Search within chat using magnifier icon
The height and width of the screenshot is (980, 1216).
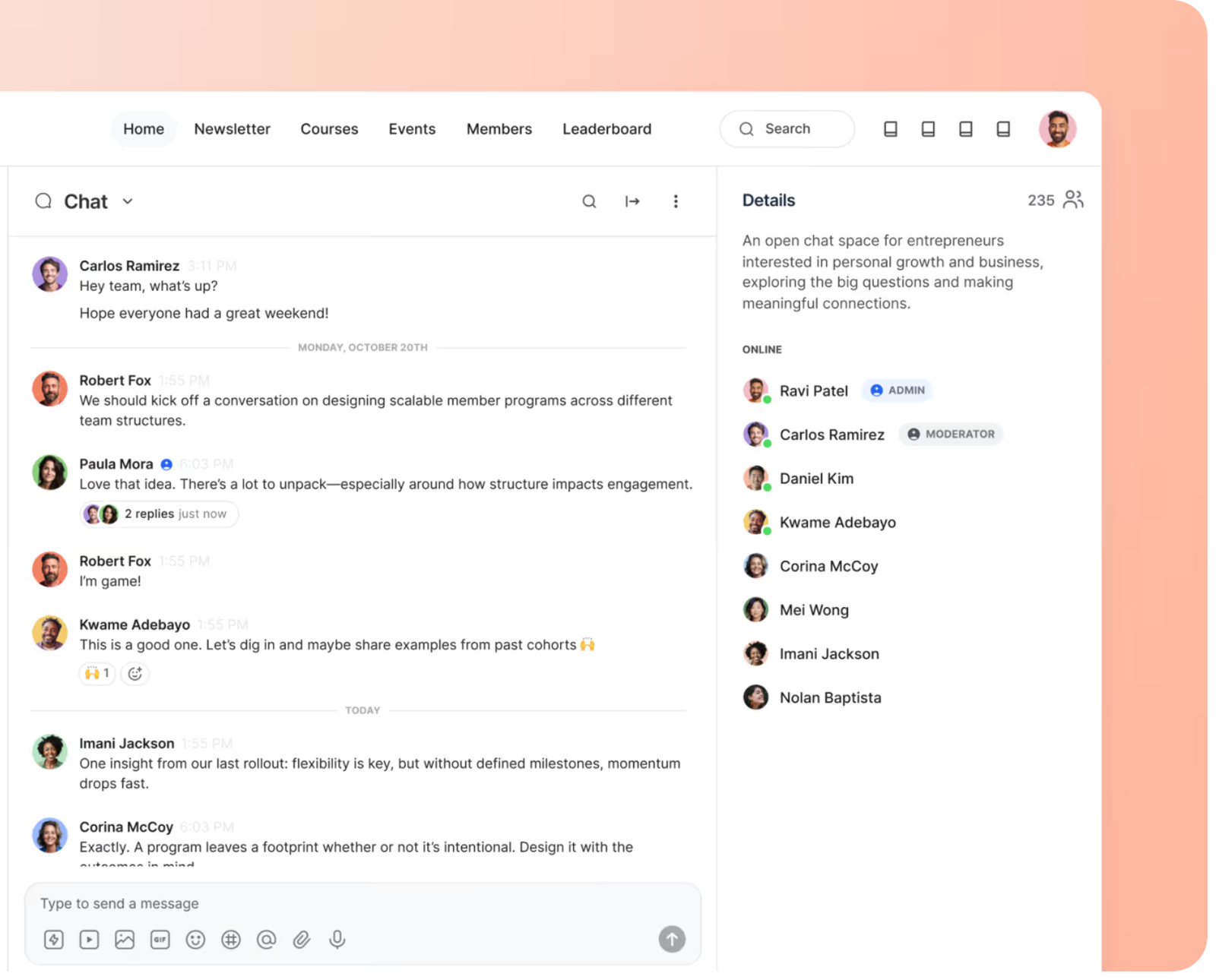click(x=589, y=201)
